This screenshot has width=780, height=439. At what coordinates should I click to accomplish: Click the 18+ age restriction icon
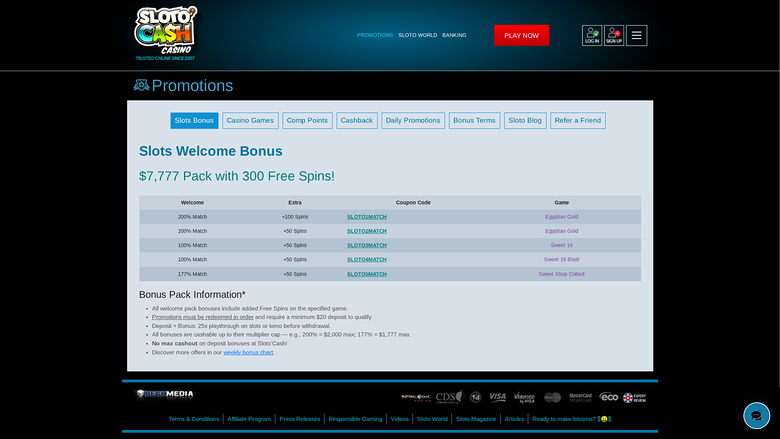[x=476, y=397]
